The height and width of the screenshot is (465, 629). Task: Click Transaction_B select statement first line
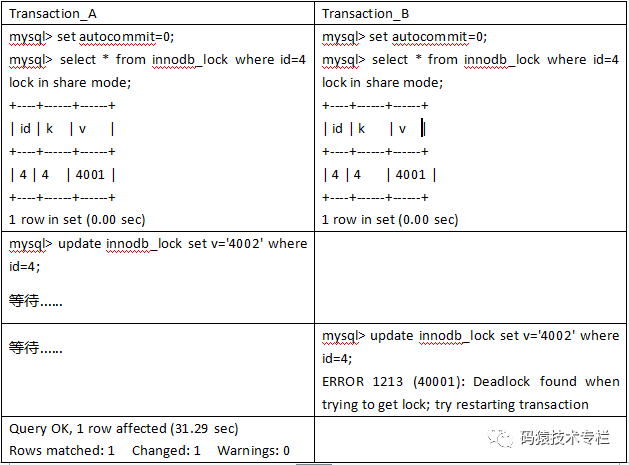coord(470,60)
